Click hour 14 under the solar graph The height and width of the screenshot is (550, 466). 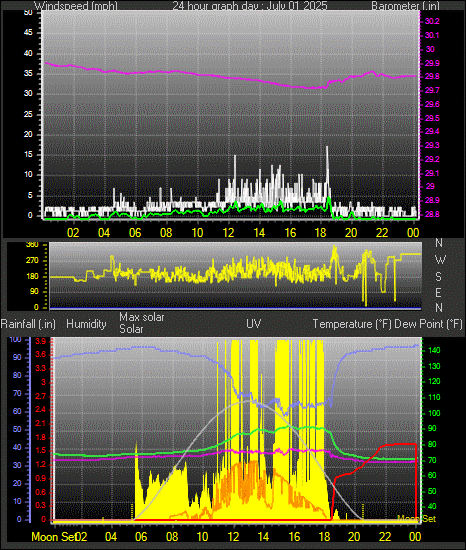263,537
